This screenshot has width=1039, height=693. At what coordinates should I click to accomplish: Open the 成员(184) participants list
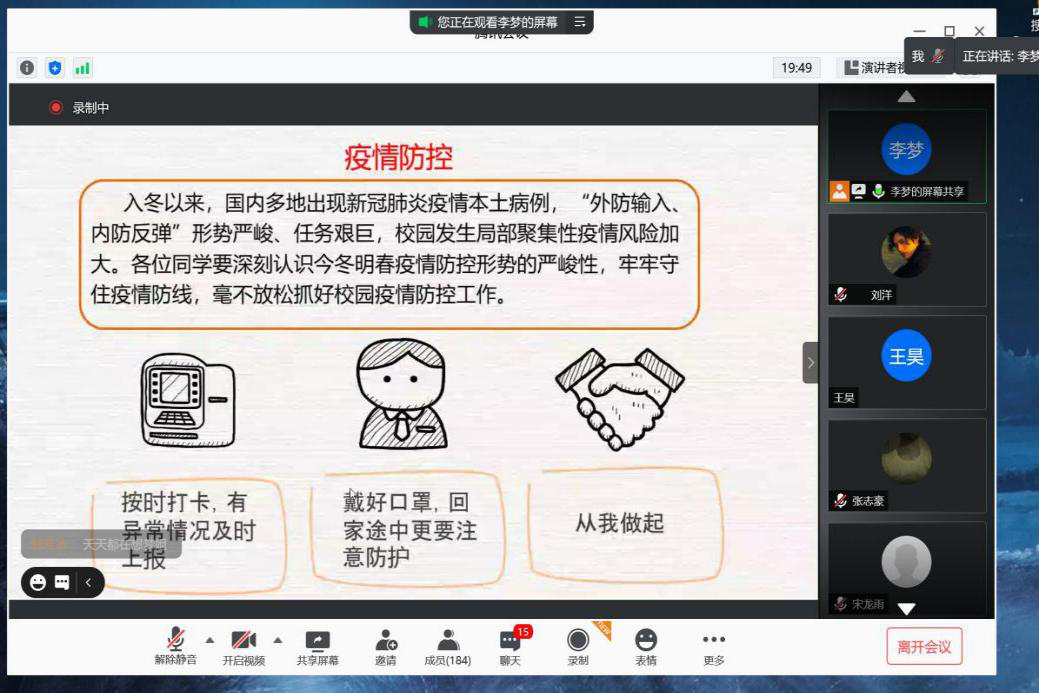click(448, 646)
